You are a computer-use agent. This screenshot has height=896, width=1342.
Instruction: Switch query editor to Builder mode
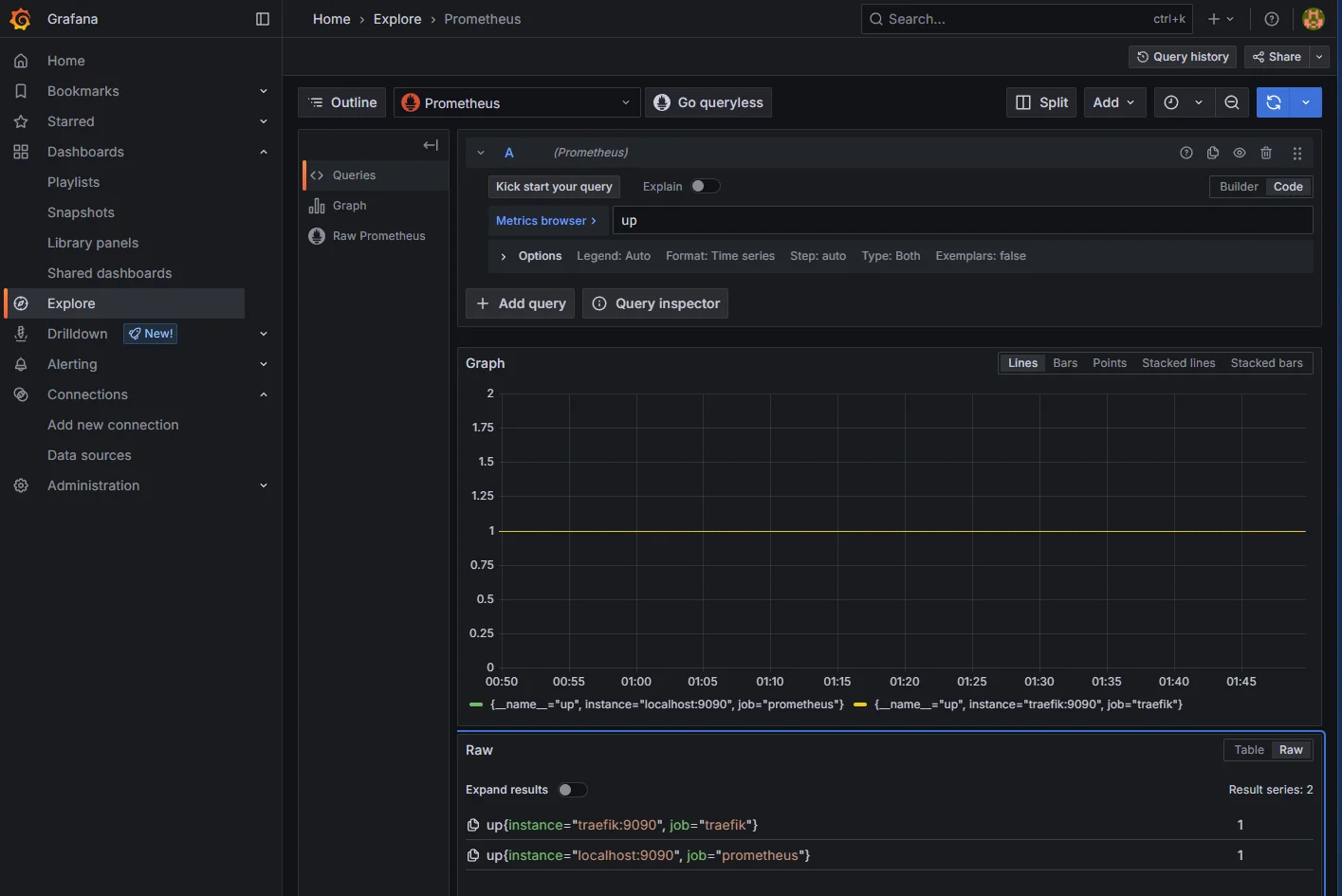[1239, 187]
